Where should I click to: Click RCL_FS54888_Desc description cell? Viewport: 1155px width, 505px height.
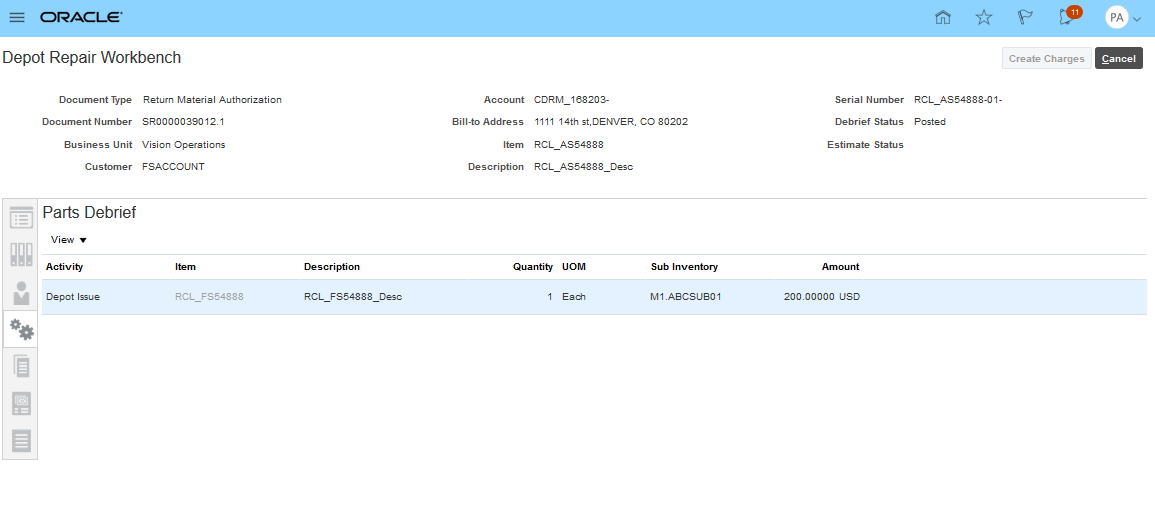pyautogui.click(x=353, y=297)
